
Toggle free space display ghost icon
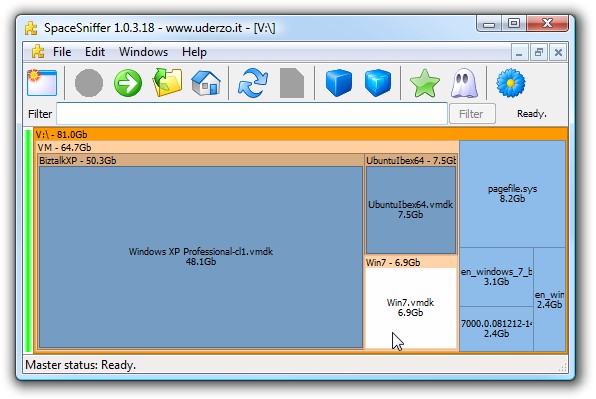(x=464, y=83)
